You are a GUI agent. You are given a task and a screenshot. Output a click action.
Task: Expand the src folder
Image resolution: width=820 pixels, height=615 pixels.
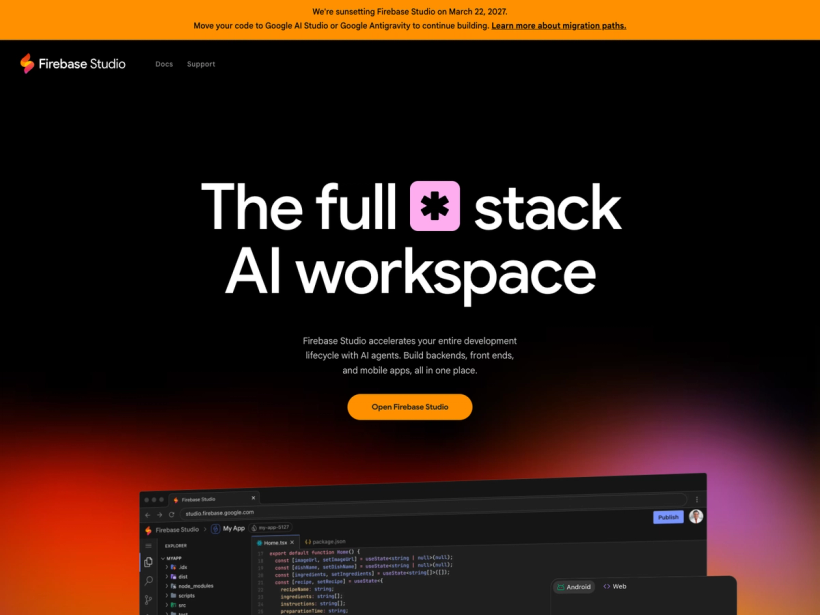click(178, 605)
